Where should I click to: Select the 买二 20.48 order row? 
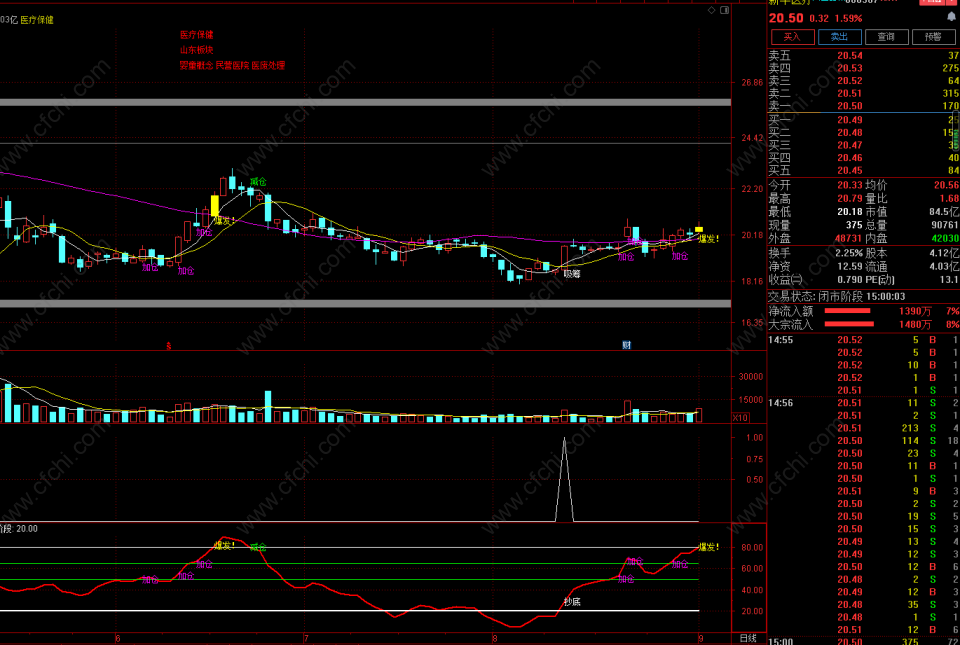coord(863,132)
